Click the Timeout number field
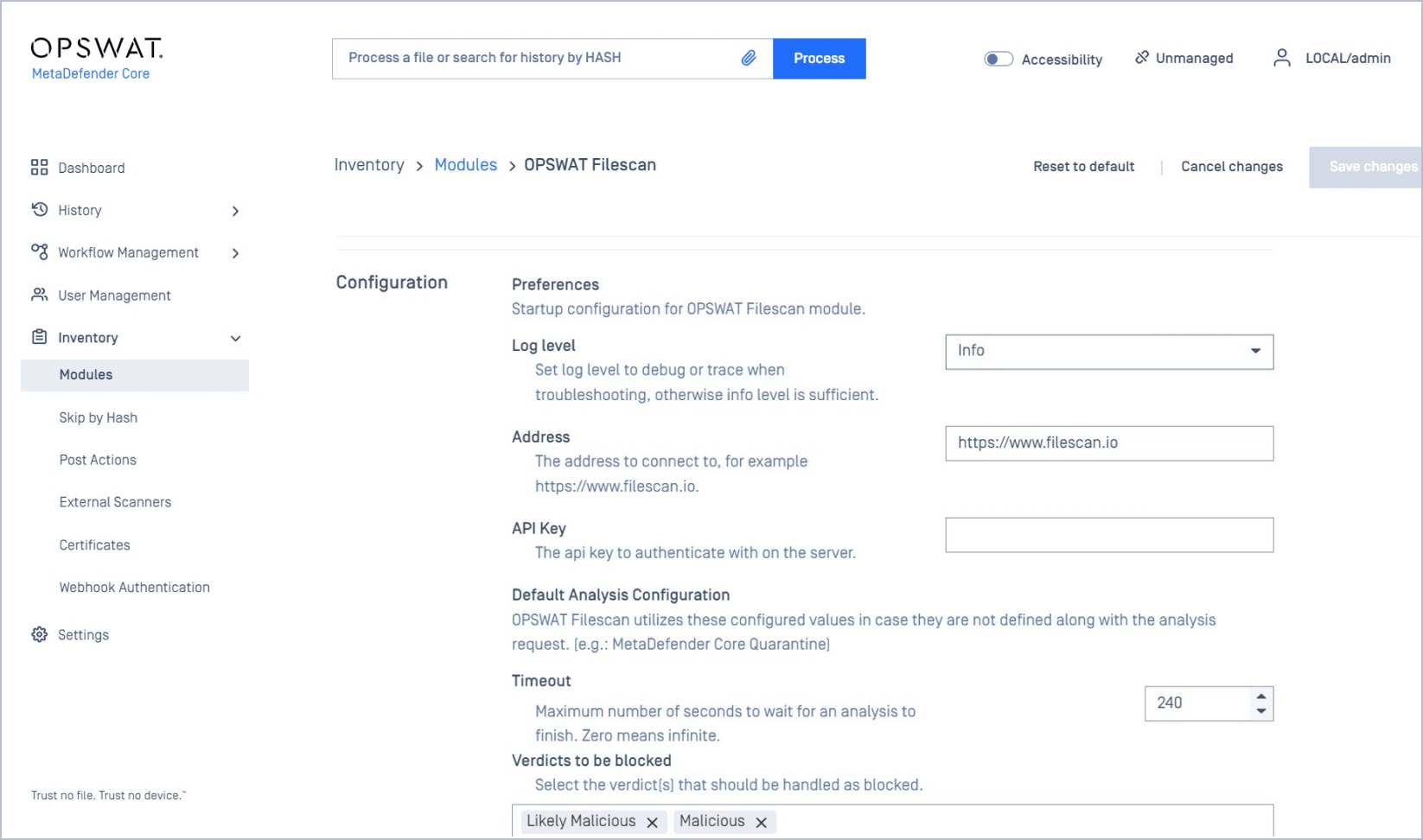Screen dimensions: 1423x840 [x=1198, y=703]
